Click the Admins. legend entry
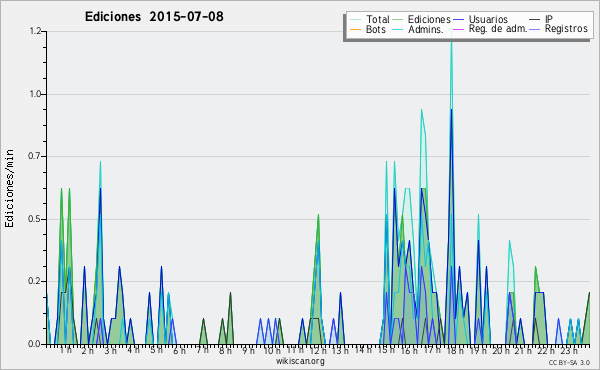Viewport: 600px width, 370px height. coord(426,29)
